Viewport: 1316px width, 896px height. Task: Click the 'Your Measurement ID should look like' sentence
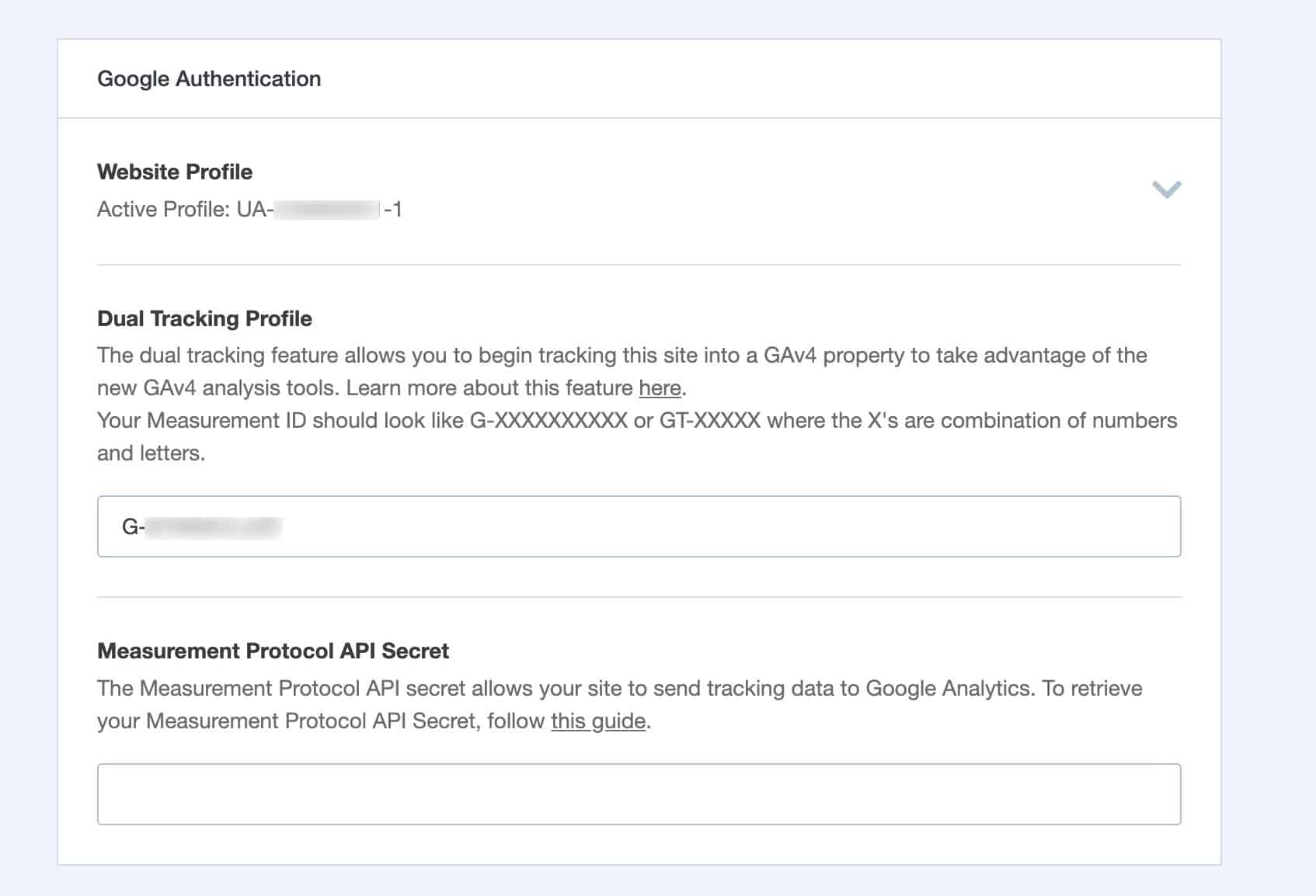[637, 436]
